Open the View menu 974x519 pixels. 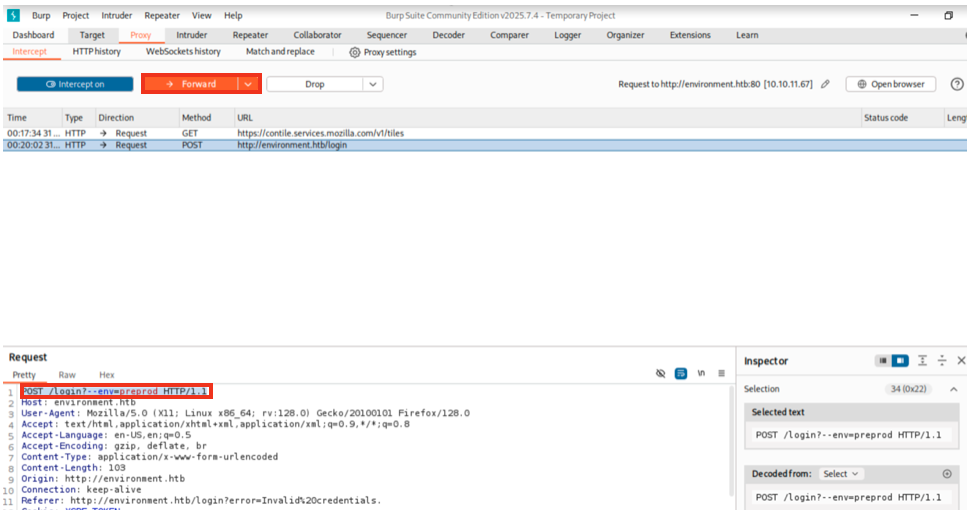(201, 16)
